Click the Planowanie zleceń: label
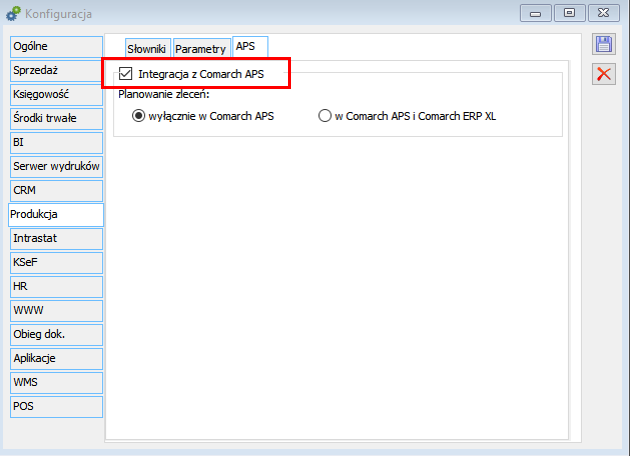 (164, 94)
